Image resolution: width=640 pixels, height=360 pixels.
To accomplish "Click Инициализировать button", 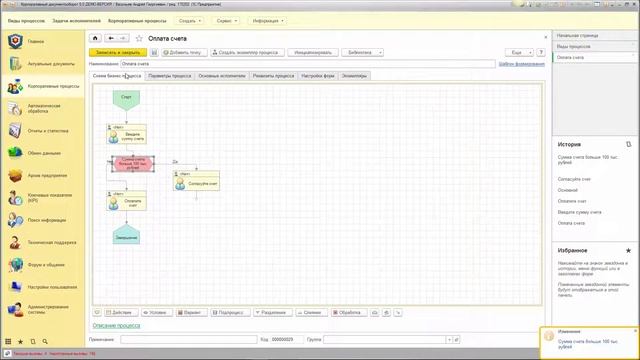I will [313, 53].
